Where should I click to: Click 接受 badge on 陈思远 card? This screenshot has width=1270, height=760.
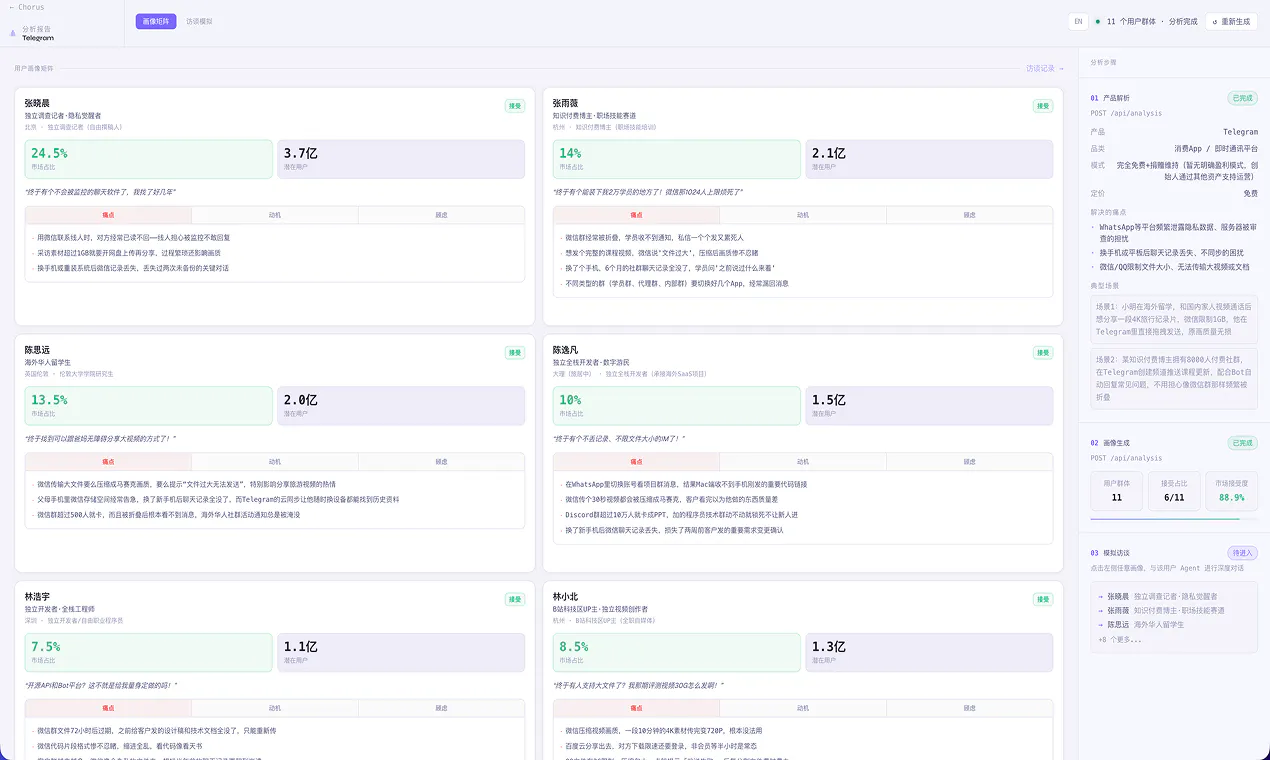514,353
